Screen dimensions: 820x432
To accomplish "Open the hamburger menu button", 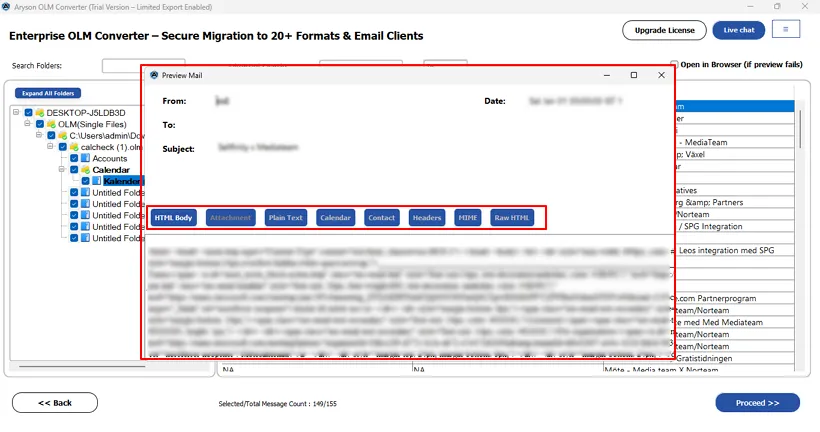I will click(x=786, y=30).
